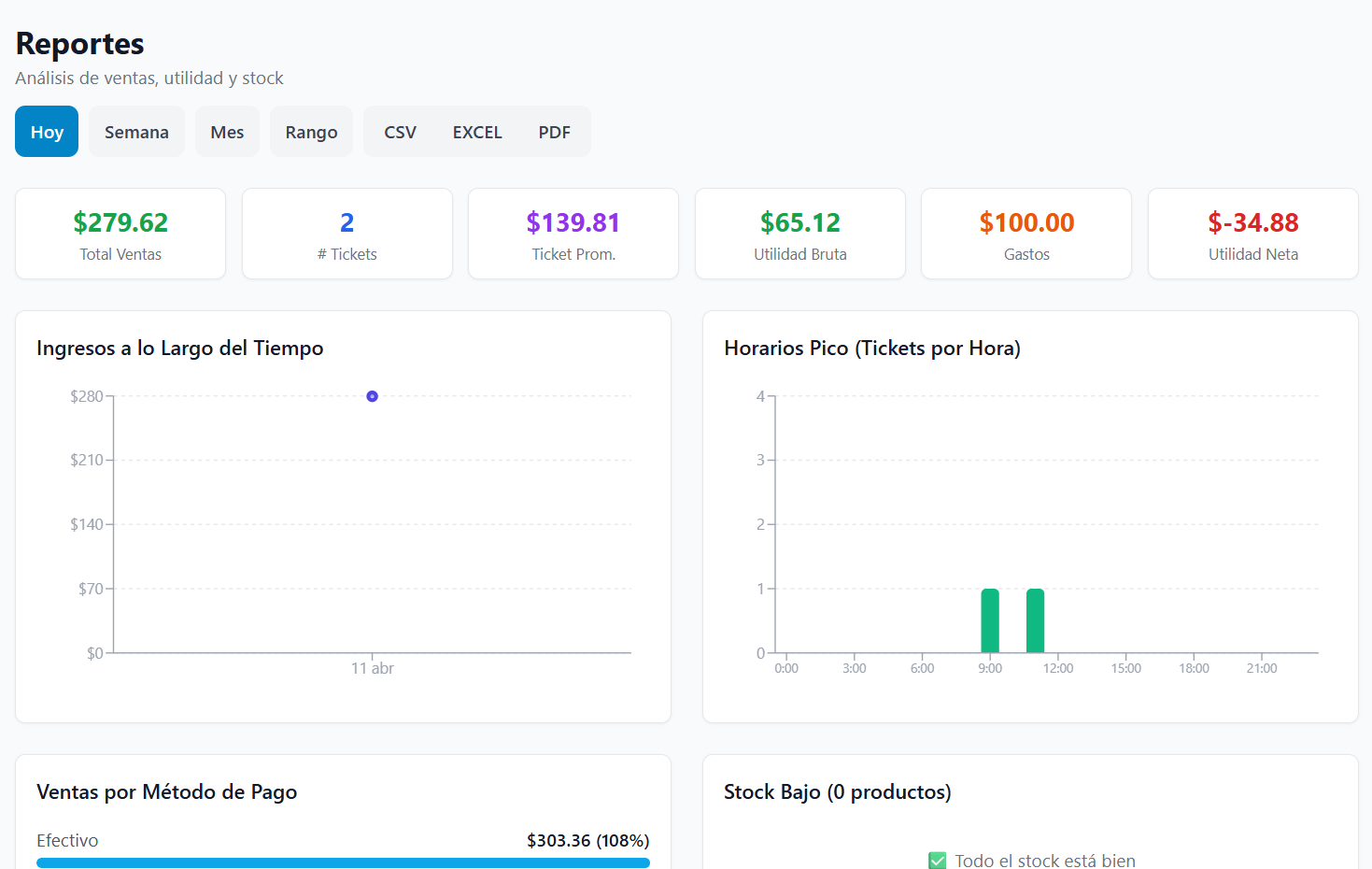Click the Efectivo payment progress bar
Screen dimensions: 1372x869
[x=343, y=862]
